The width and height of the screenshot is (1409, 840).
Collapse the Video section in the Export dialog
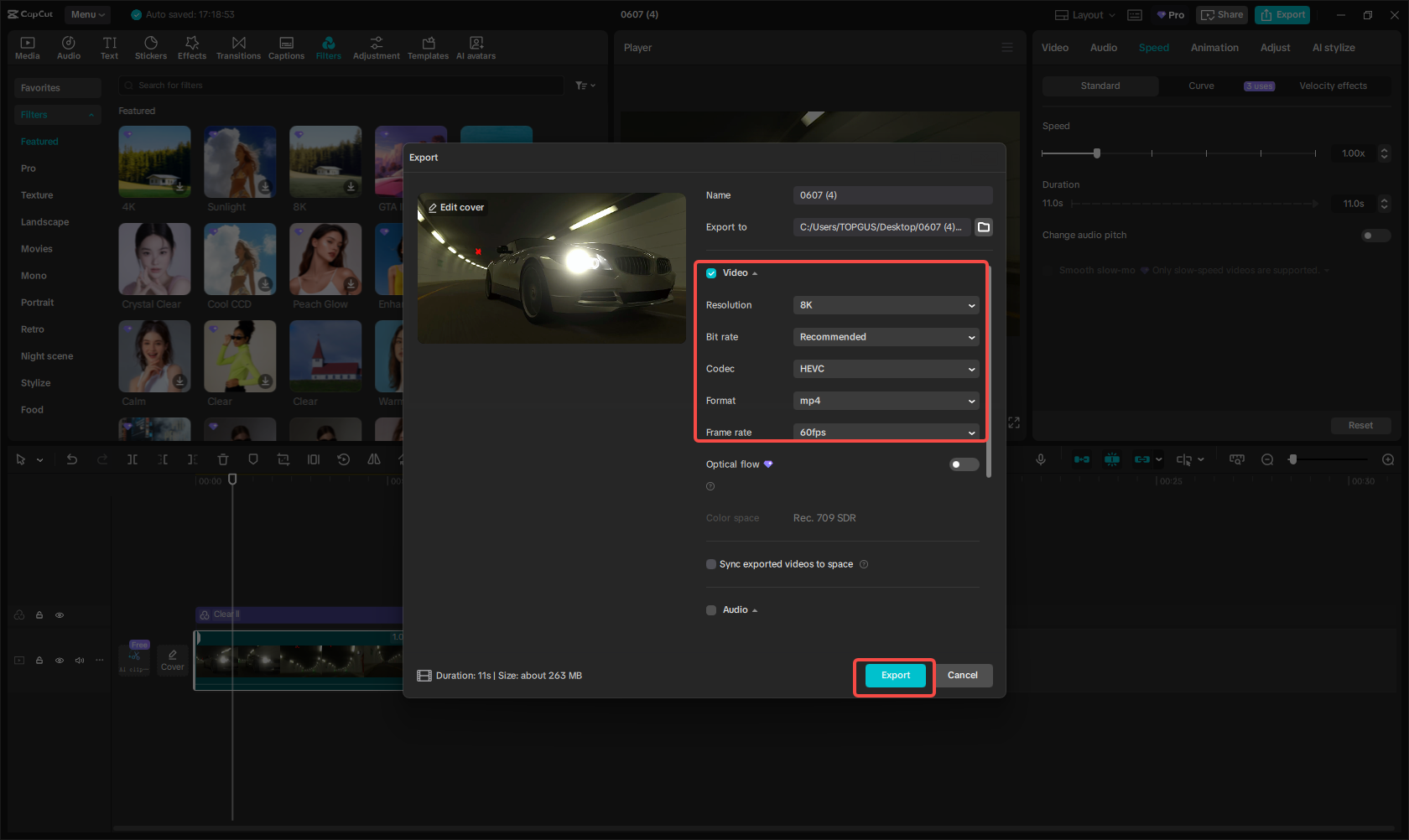coord(754,272)
